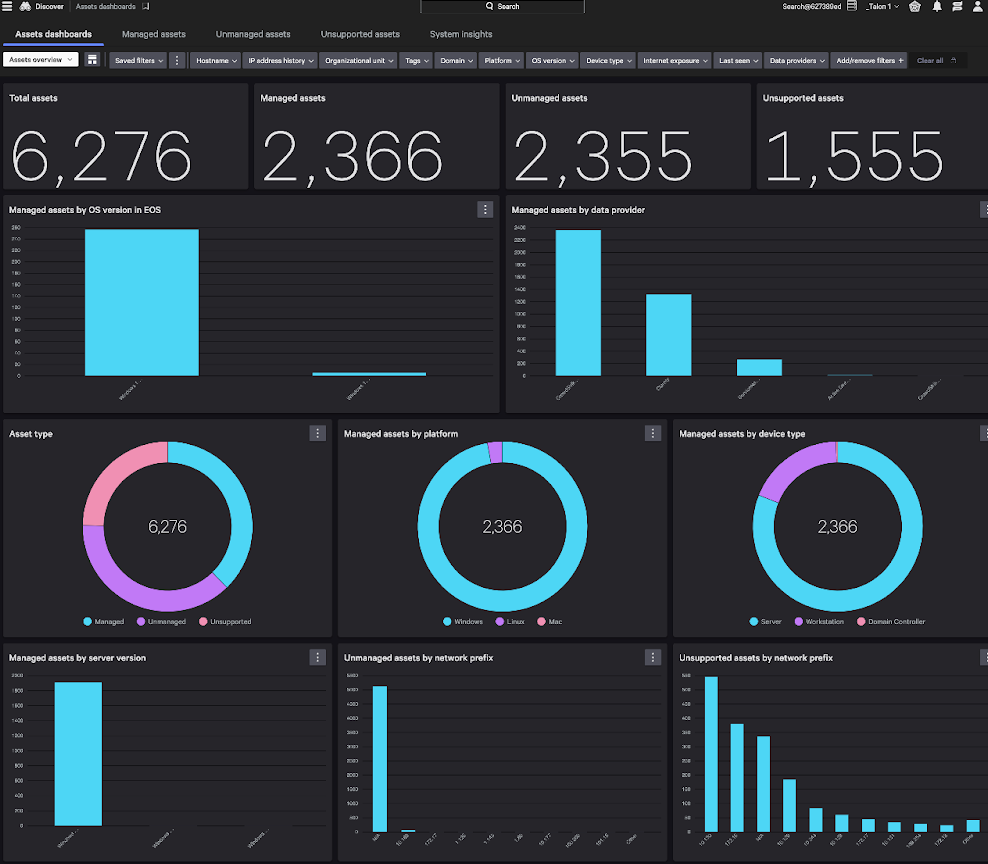Click the bookmark icon beside Assets dashboards
Image resolution: width=988 pixels, height=864 pixels.
point(146,6)
